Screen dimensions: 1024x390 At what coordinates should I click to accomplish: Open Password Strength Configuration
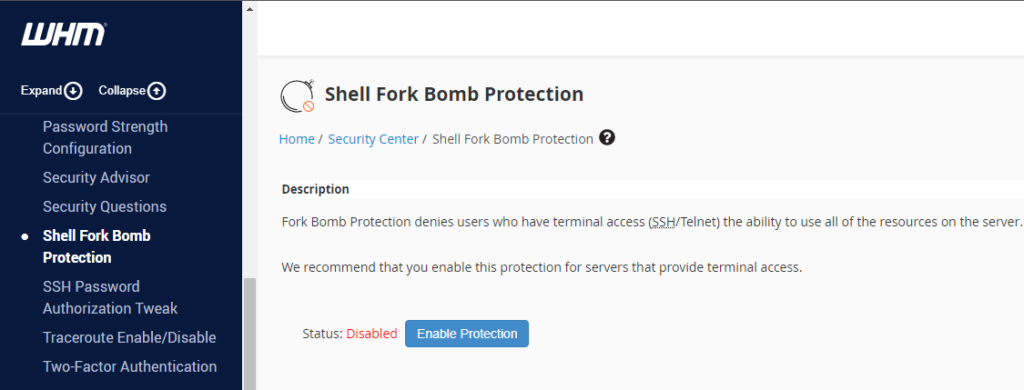pos(105,137)
